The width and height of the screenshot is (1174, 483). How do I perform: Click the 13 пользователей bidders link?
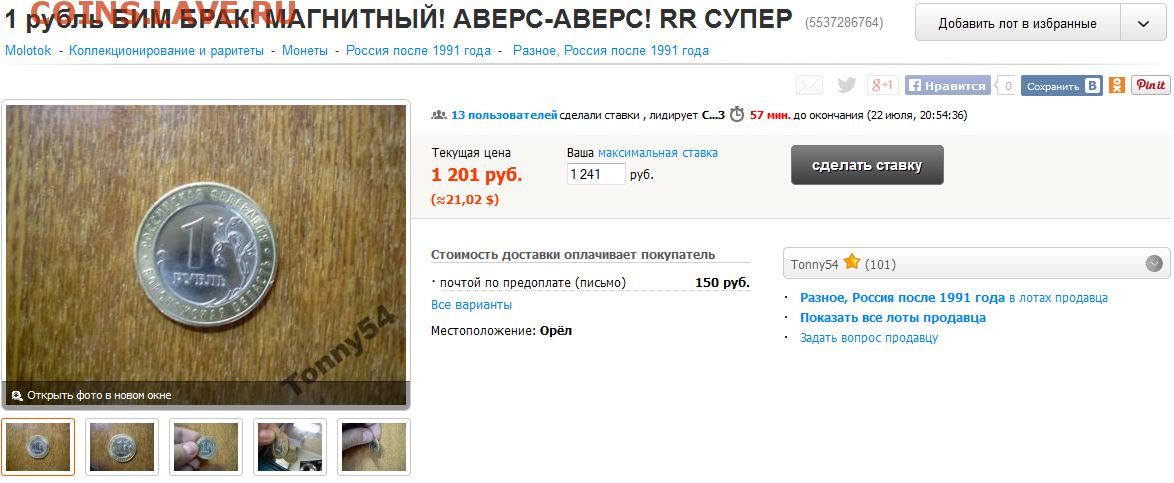pyautogui.click(x=504, y=115)
